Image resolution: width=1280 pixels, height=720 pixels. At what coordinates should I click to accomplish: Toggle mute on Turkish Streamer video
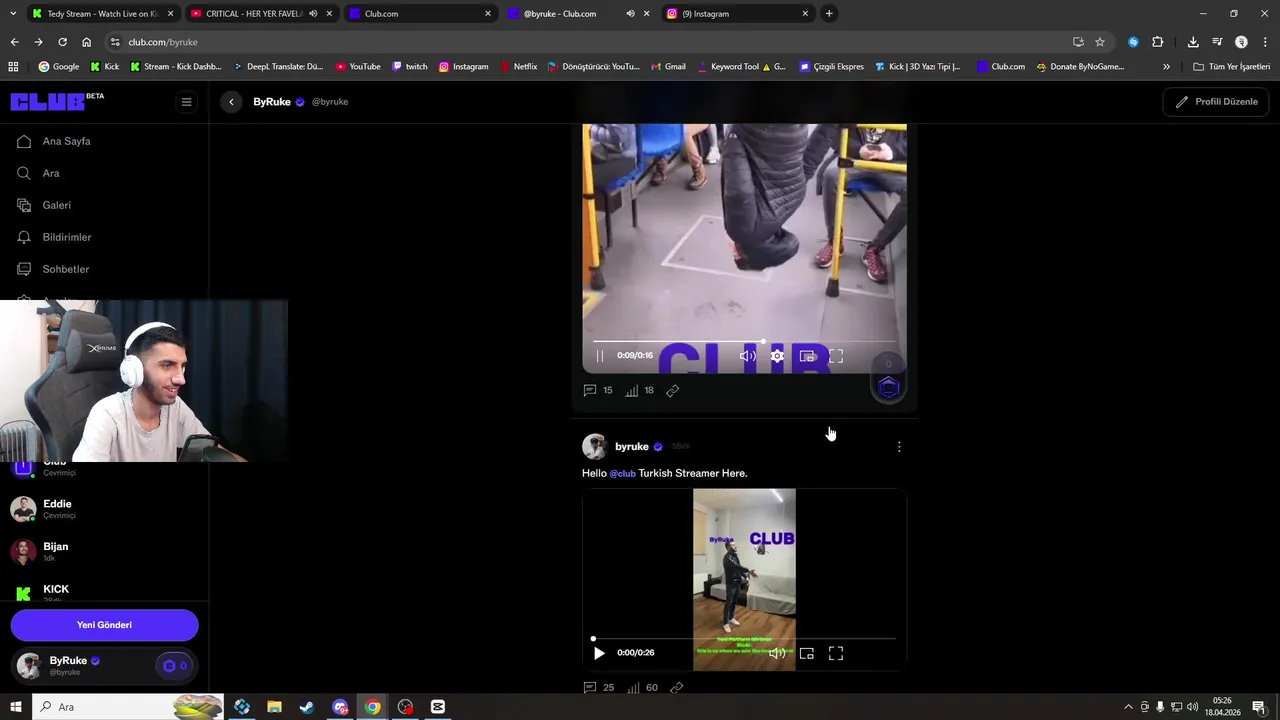point(777,653)
